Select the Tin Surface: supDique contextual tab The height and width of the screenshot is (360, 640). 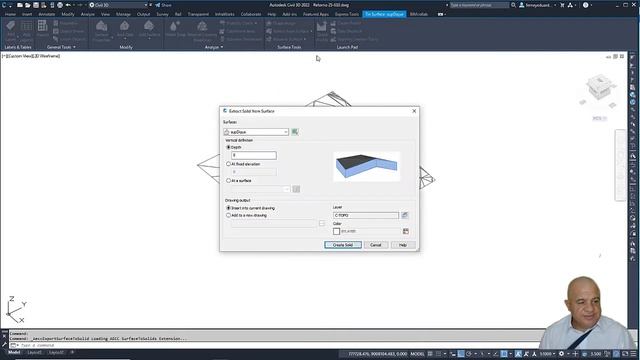pyautogui.click(x=384, y=14)
